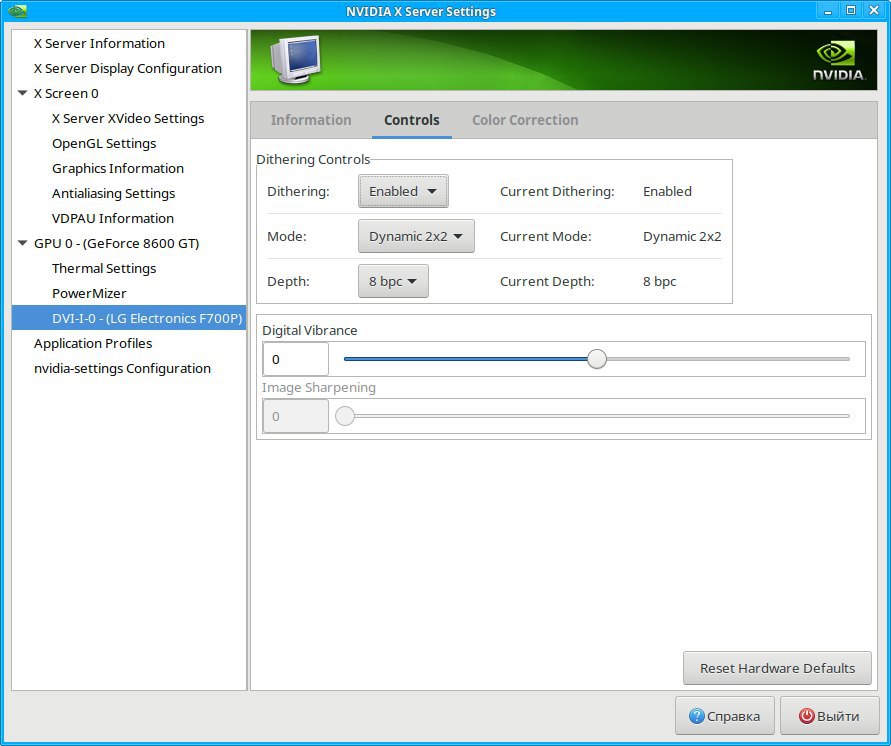The height and width of the screenshot is (746, 891).
Task: Open X Server Display Configuration
Action: click(x=127, y=68)
